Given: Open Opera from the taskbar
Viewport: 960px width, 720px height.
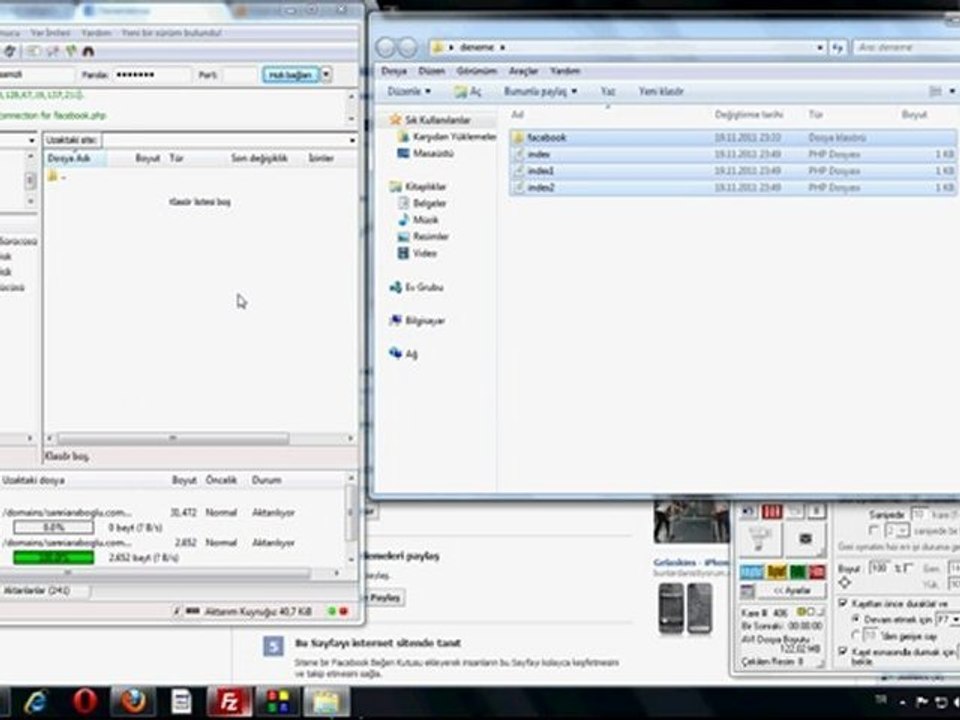Looking at the screenshot, I should coord(85,702).
